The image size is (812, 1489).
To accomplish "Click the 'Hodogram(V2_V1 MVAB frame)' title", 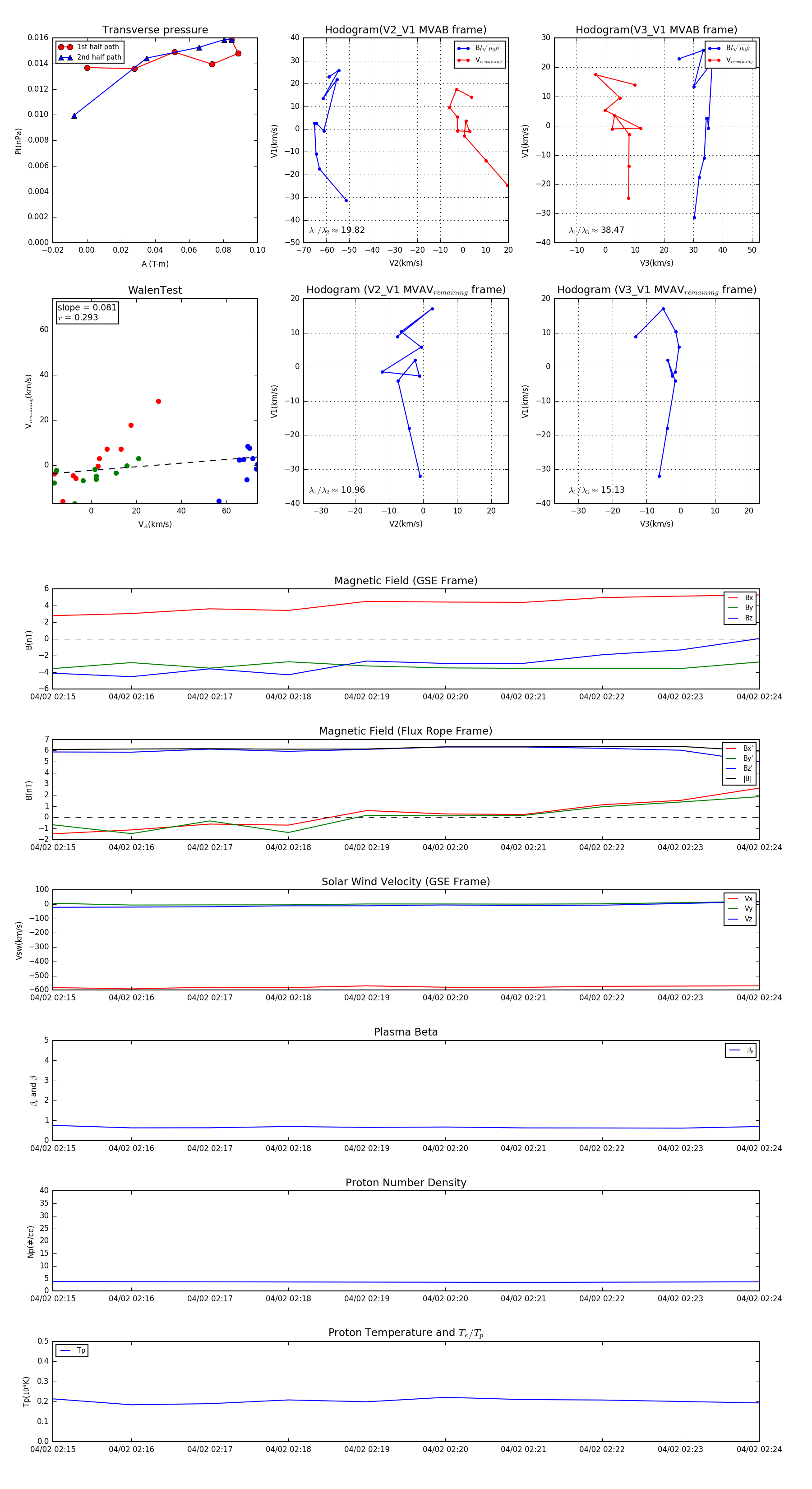I will coord(406,30).
